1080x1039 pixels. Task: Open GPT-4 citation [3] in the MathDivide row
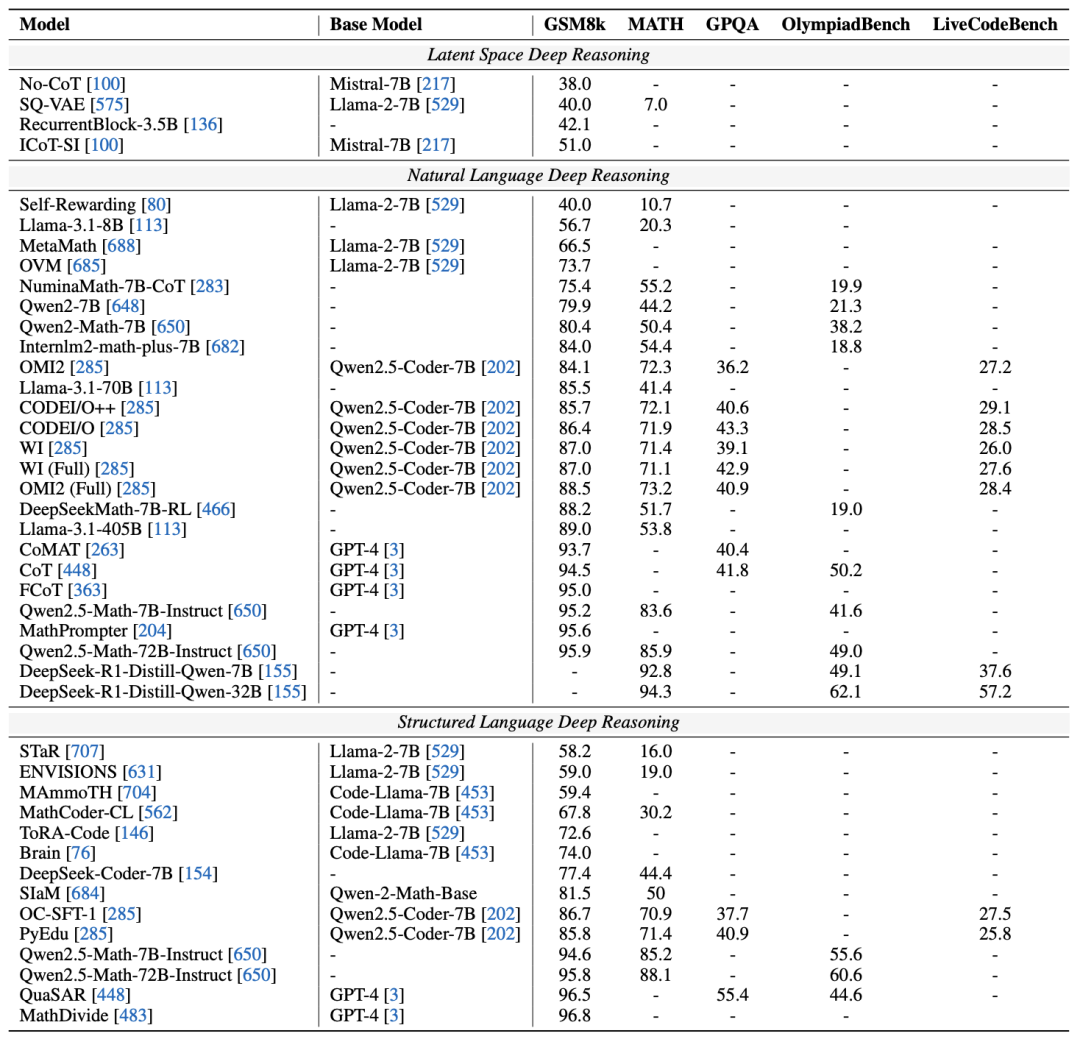[394, 1016]
